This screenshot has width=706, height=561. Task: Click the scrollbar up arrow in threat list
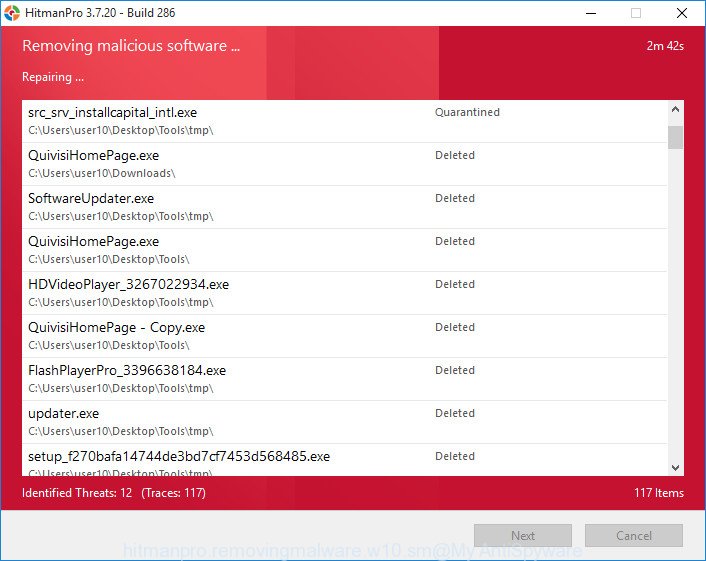[x=675, y=109]
